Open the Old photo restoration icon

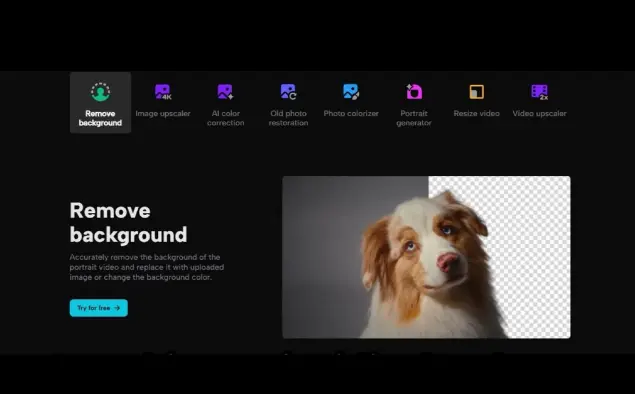pos(288,92)
